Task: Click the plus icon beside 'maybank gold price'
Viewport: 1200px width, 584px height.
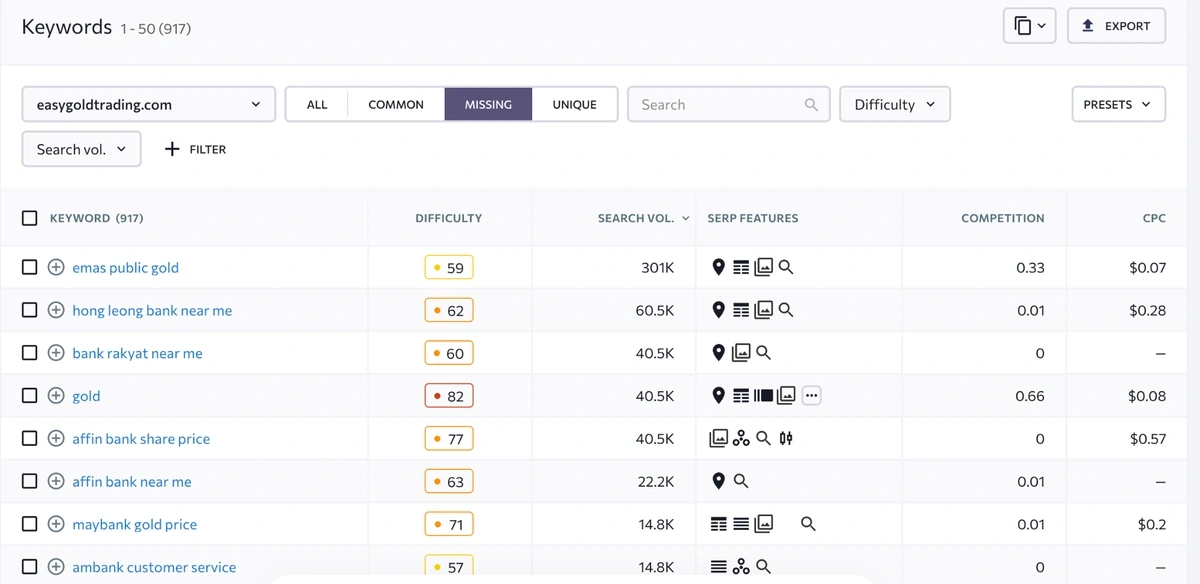Action: click(x=56, y=524)
